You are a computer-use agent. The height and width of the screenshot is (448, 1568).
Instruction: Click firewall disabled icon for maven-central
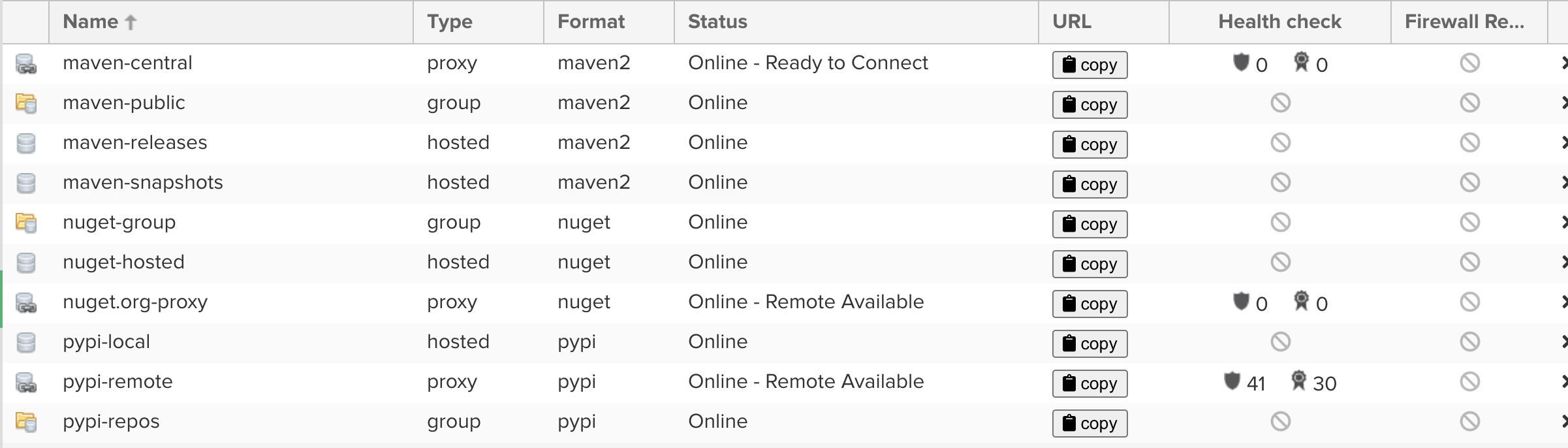click(x=1469, y=63)
